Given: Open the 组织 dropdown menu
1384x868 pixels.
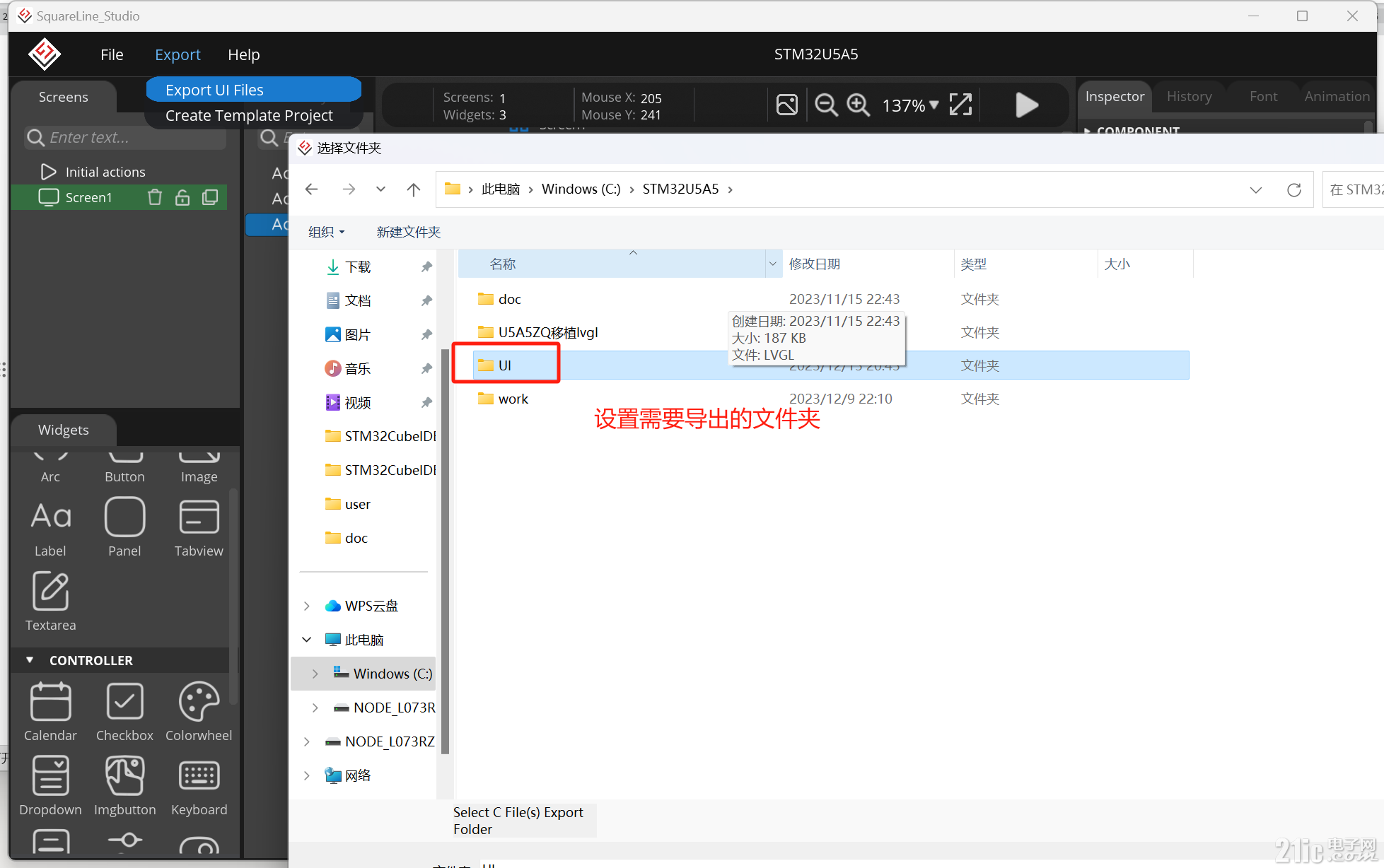Looking at the screenshot, I should coord(326,232).
